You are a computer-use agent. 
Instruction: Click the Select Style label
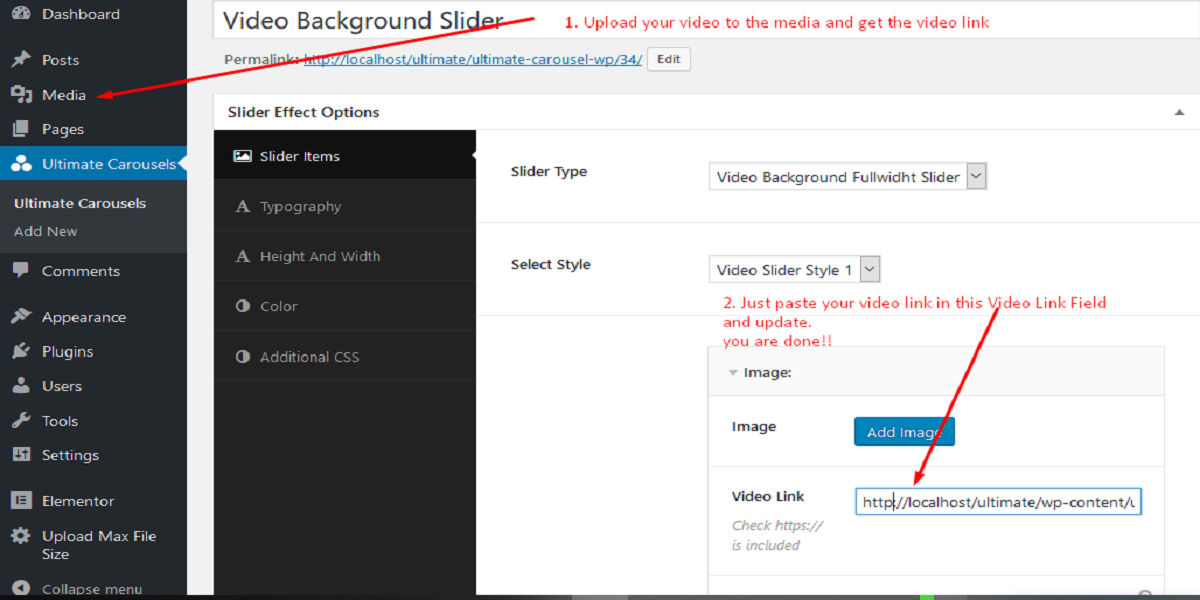(551, 265)
